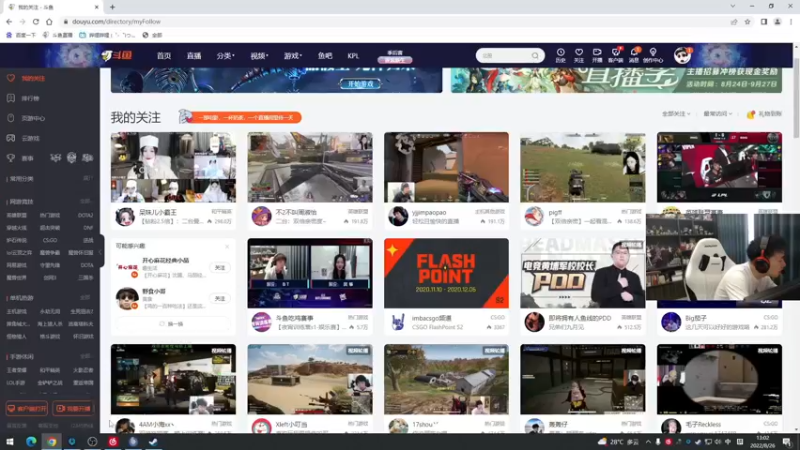Screen dimensions: 800x450
Task: Expand the 游戏 dropdown in navigation
Action: (293, 56)
